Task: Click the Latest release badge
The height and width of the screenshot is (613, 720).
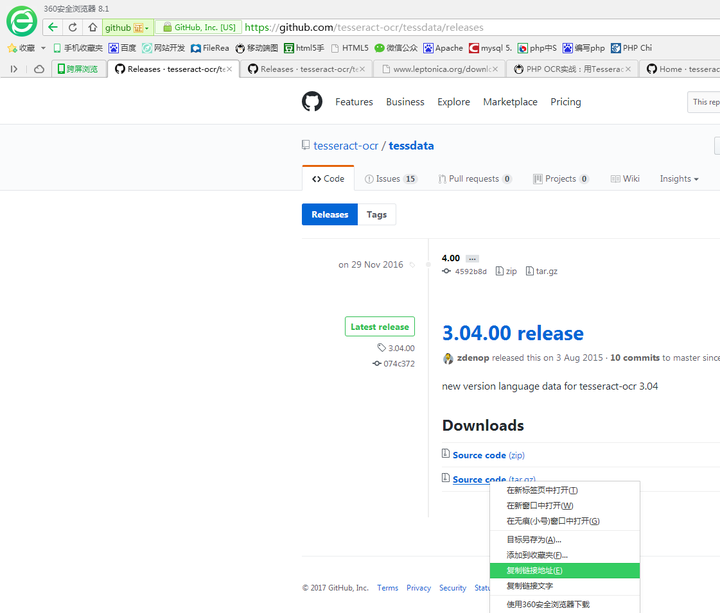Action: 380,326
